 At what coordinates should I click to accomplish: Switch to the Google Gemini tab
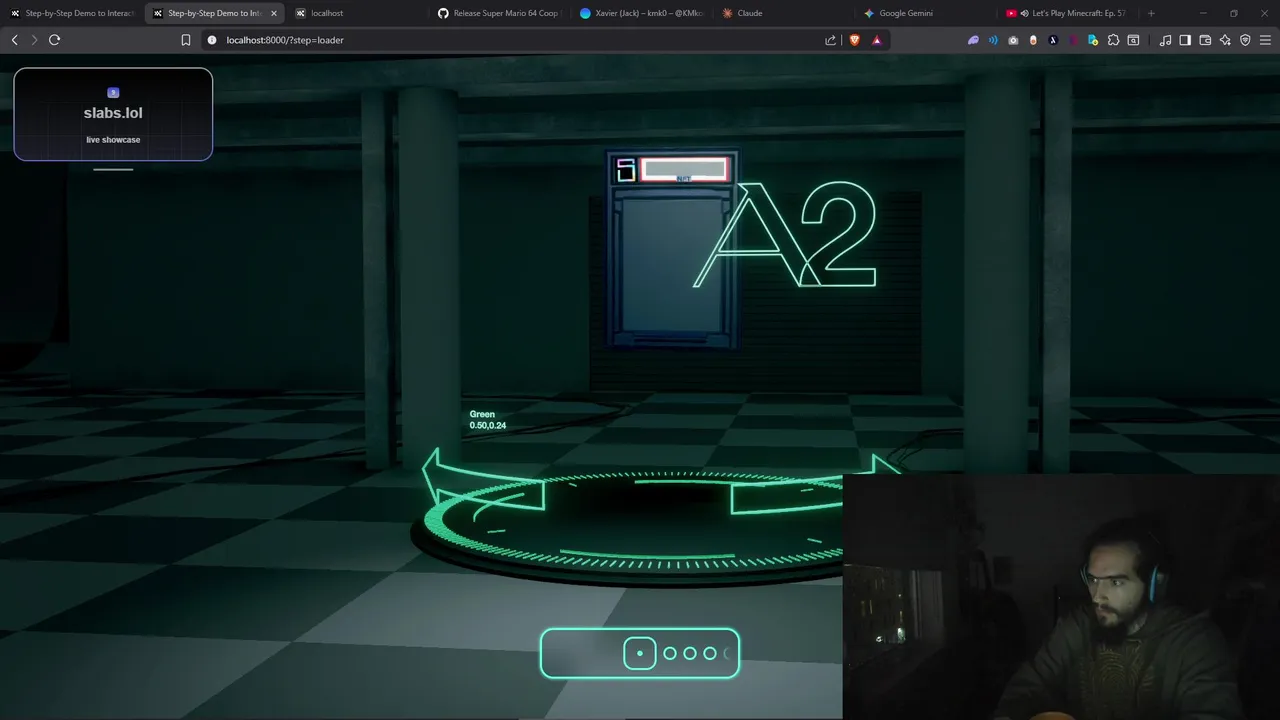pos(925,13)
